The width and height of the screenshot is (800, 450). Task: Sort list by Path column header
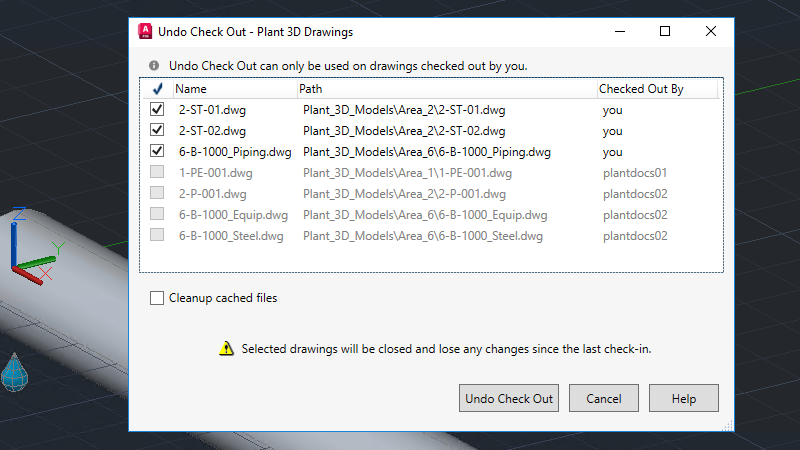pyautogui.click(x=446, y=89)
